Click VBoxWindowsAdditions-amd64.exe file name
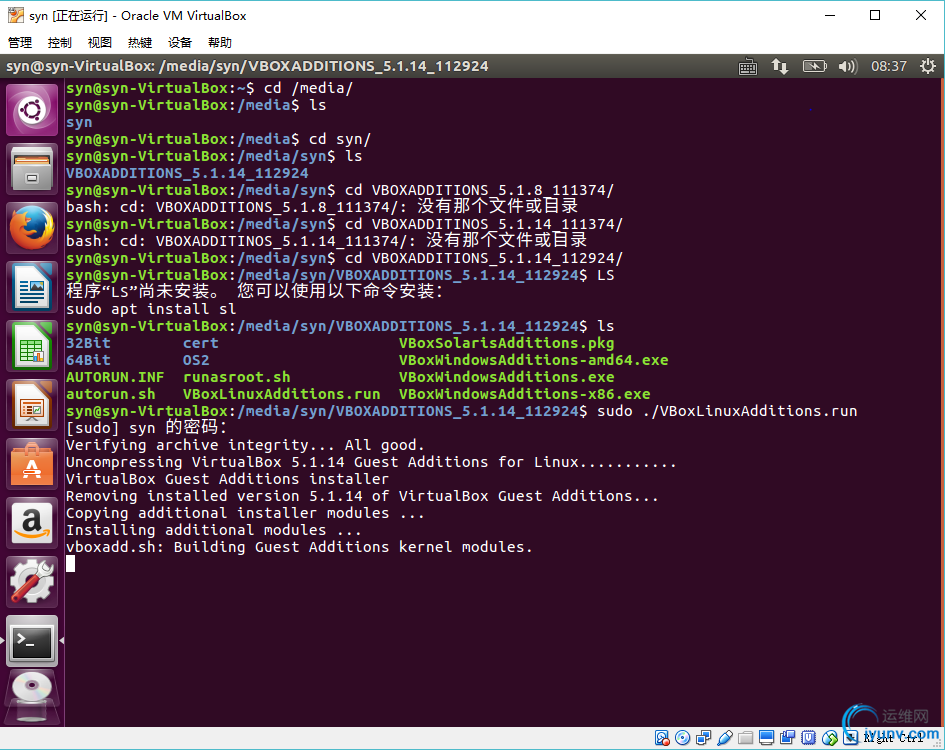This screenshot has width=945, height=750. click(533, 360)
